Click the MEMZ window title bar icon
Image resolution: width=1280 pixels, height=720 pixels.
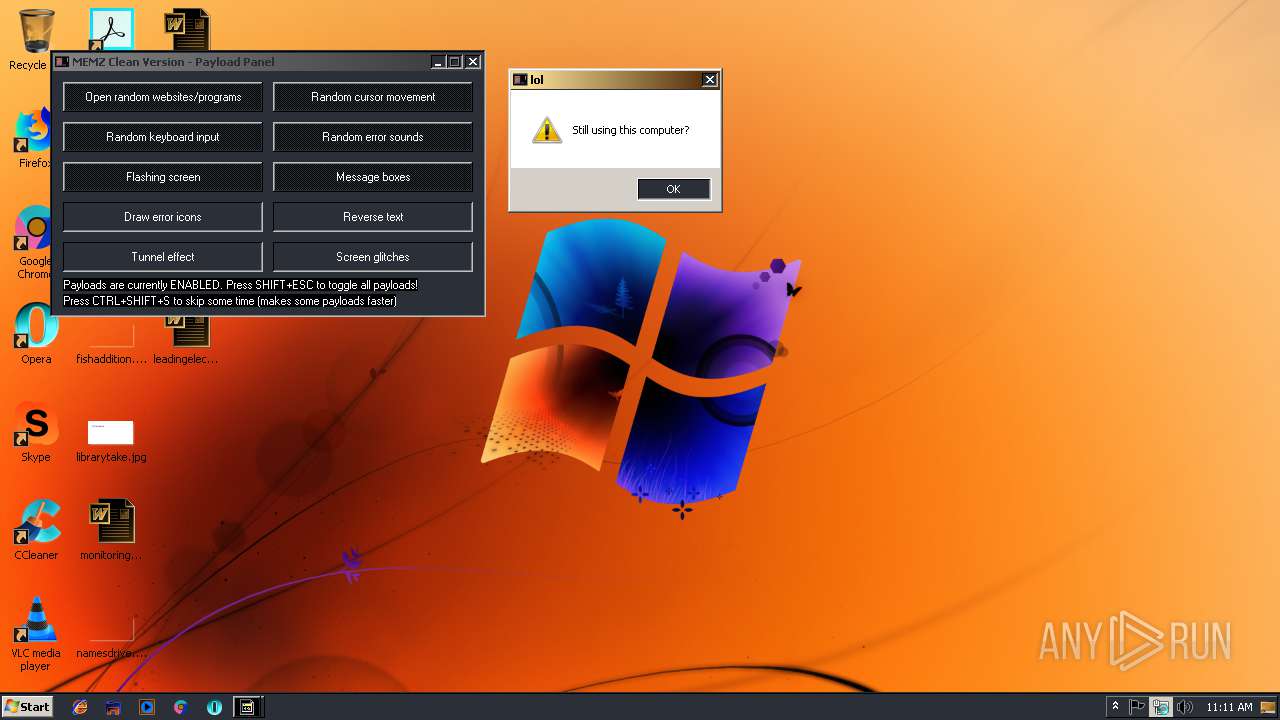(62, 62)
